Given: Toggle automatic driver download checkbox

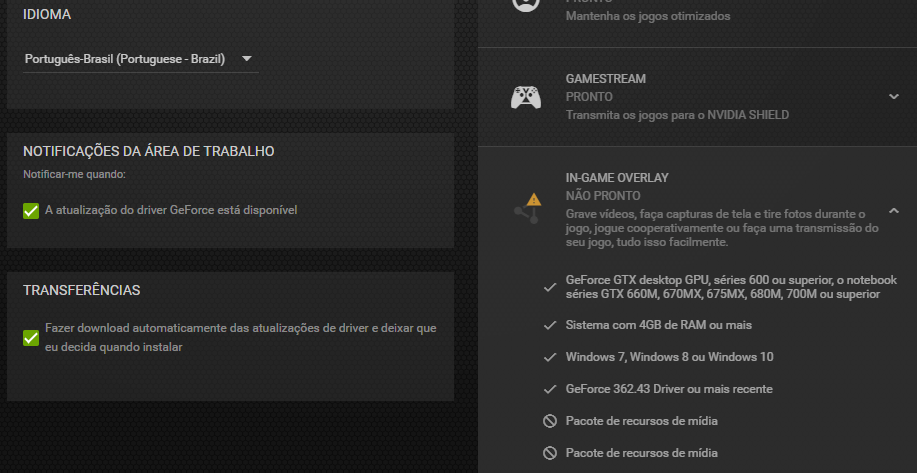Looking at the screenshot, I should [x=31, y=338].
